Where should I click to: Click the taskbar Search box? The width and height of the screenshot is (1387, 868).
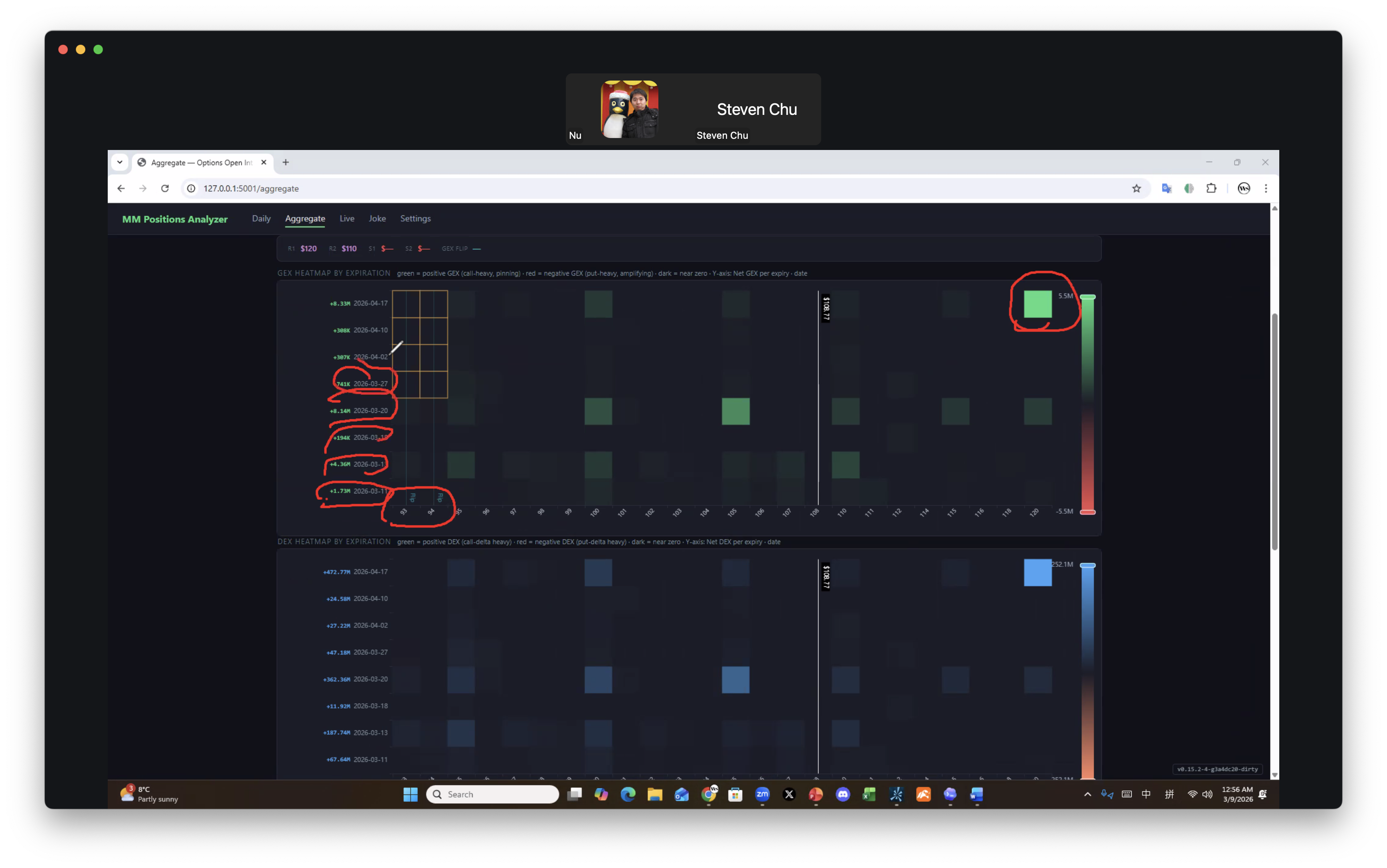point(492,794)
